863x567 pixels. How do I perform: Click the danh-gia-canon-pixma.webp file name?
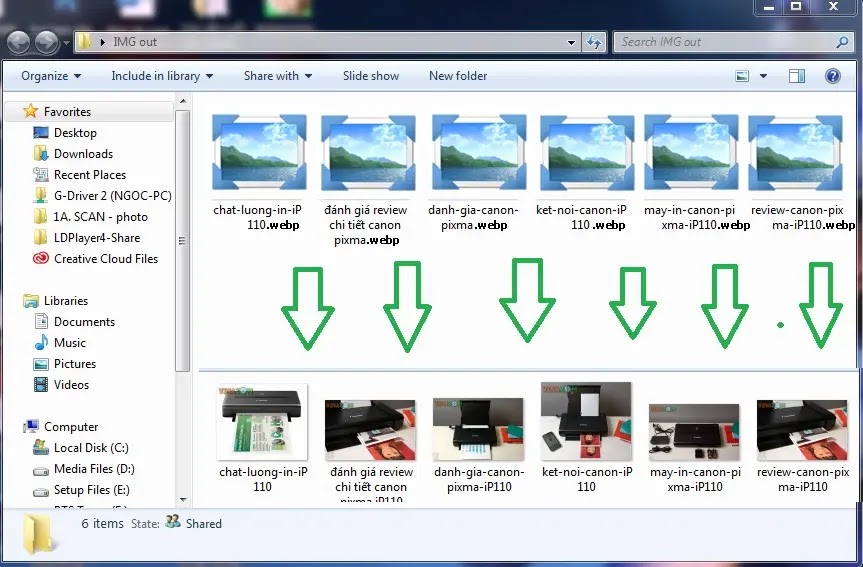coord(474,217)
